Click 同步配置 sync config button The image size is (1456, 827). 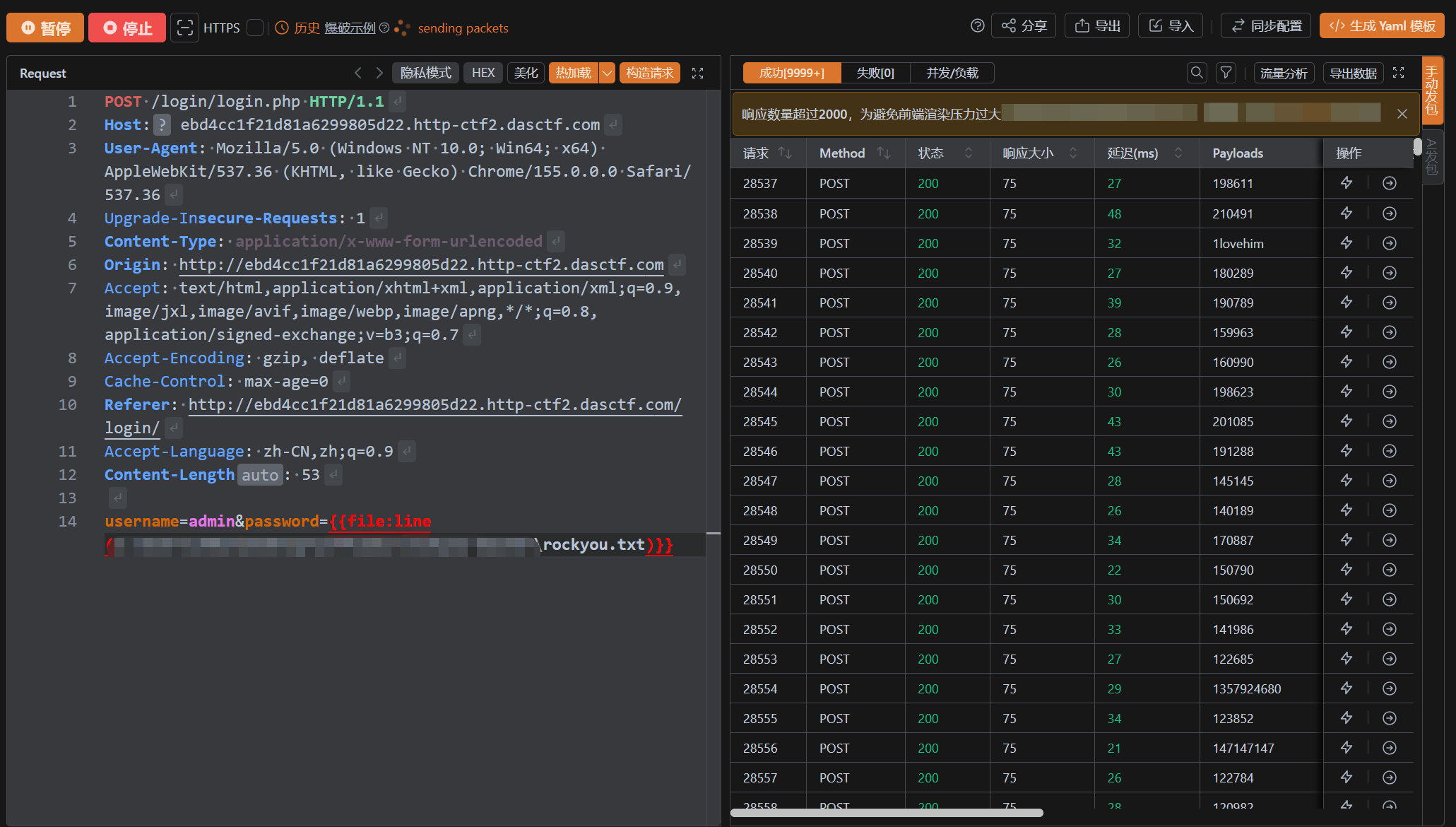1266,26
